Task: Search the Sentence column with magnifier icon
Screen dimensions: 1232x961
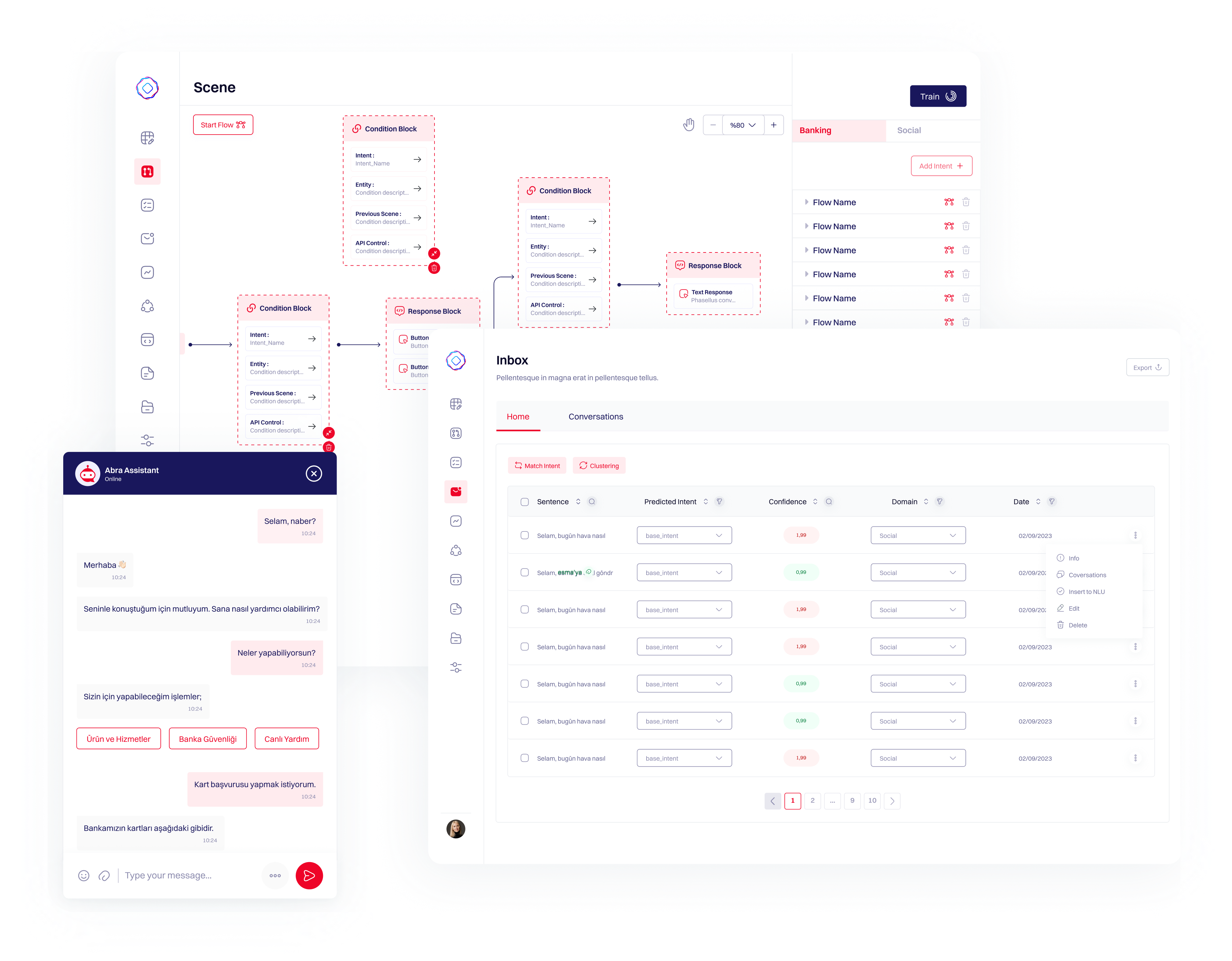Action: point(592,501)
